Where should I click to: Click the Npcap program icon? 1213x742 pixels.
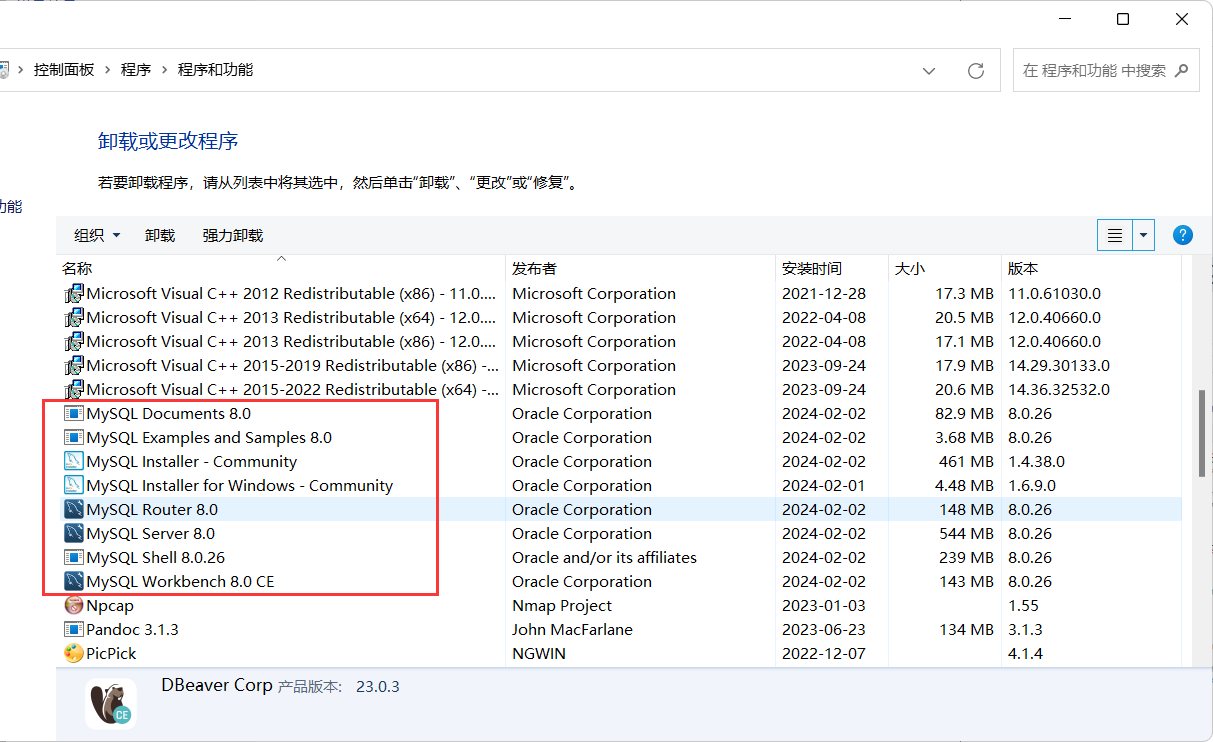click(73, 605)
